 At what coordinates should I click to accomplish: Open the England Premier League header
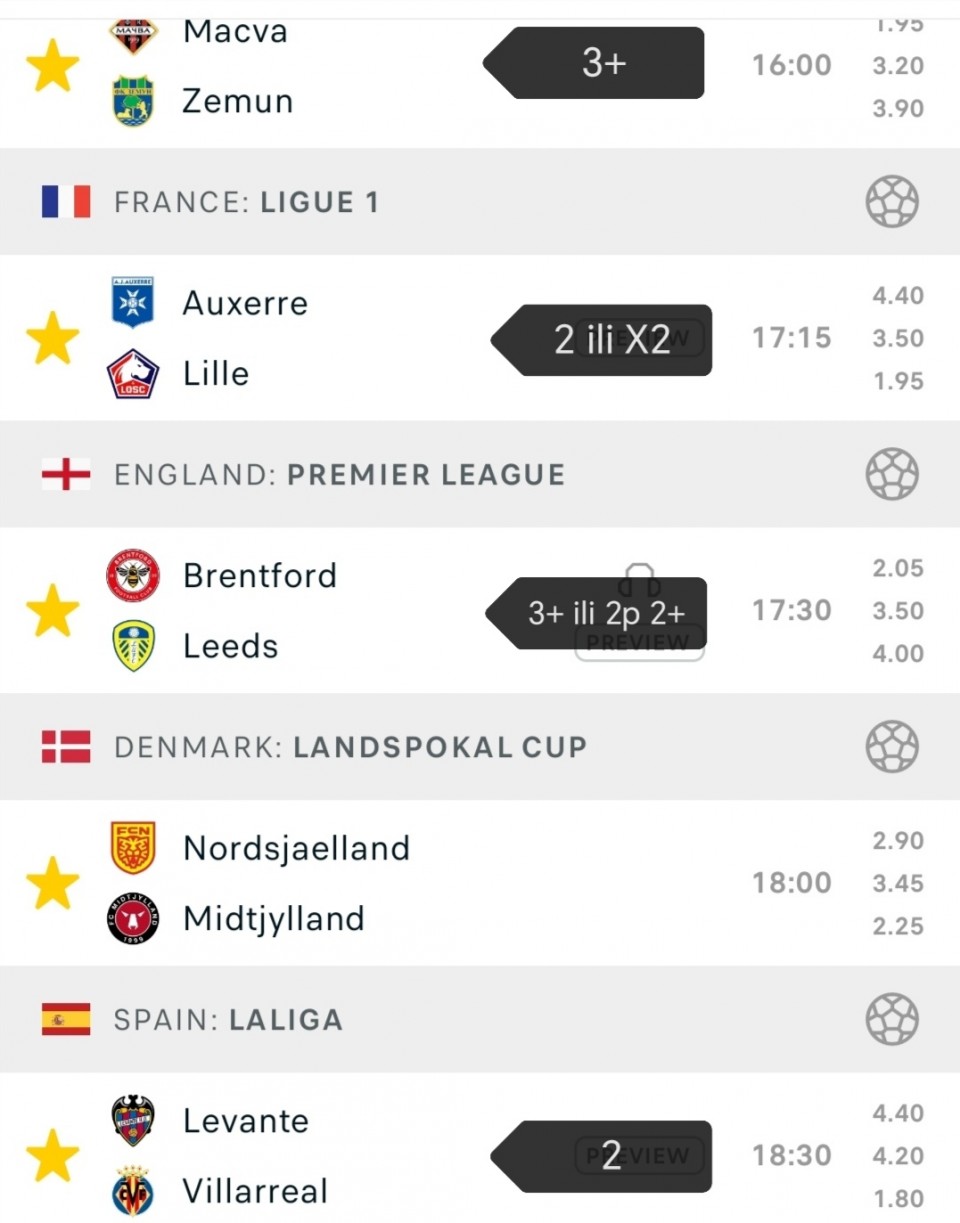click(x=339, y=474)
